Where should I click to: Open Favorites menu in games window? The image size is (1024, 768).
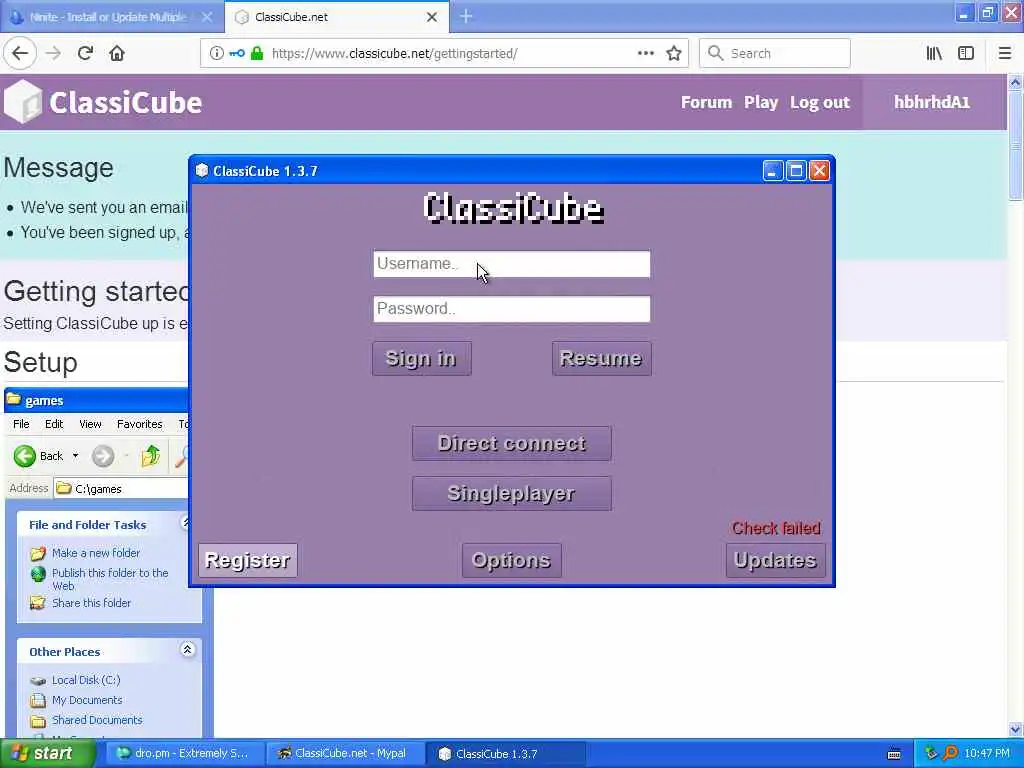point(140,424)
